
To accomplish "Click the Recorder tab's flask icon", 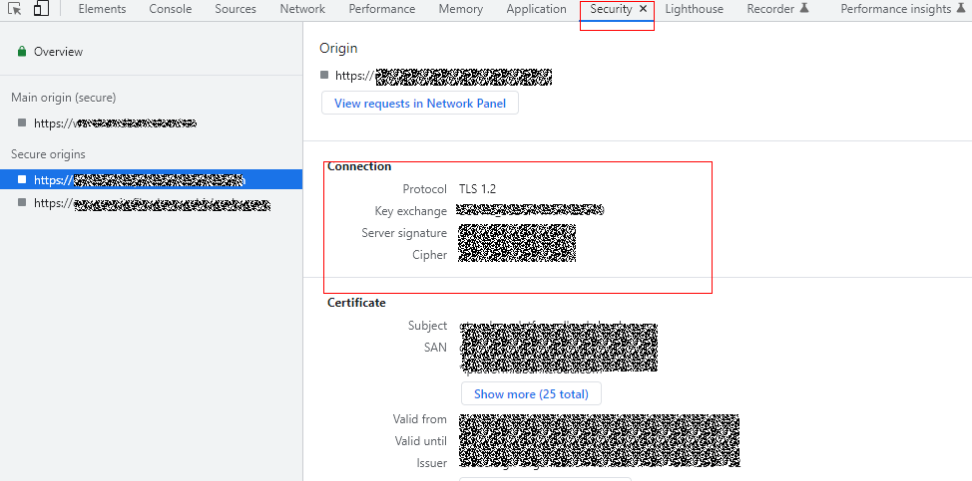I will (804, 9).
